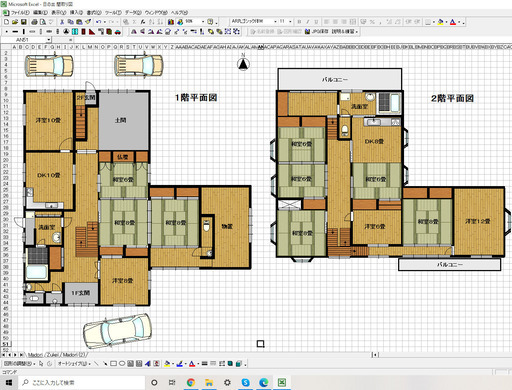Toggle Bold formatting button
Image resolution: width=512 pixels, height=390 pixels.
(x=299, y=22)
